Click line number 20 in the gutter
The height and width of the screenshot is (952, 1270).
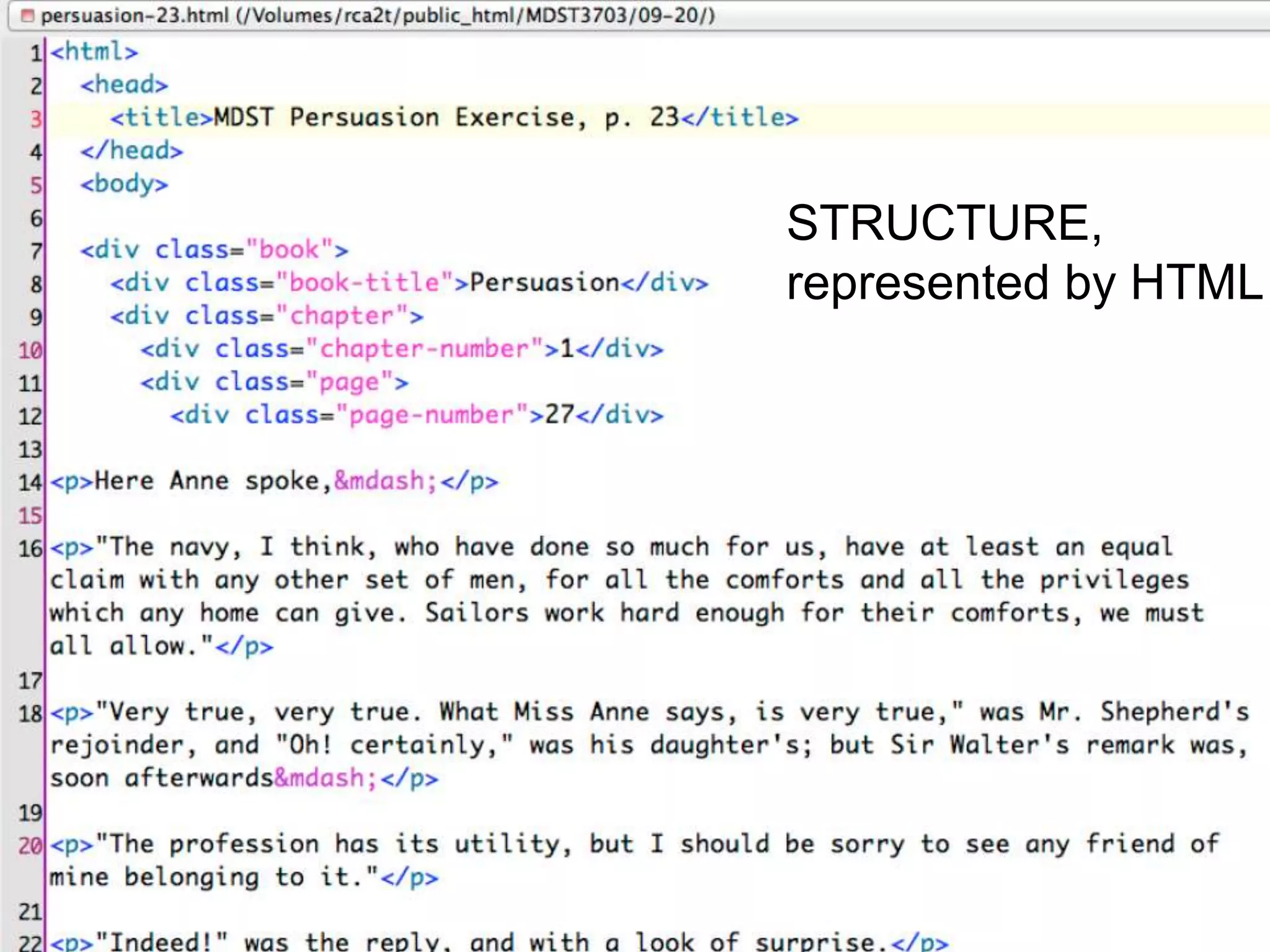(x=30, y=845)
